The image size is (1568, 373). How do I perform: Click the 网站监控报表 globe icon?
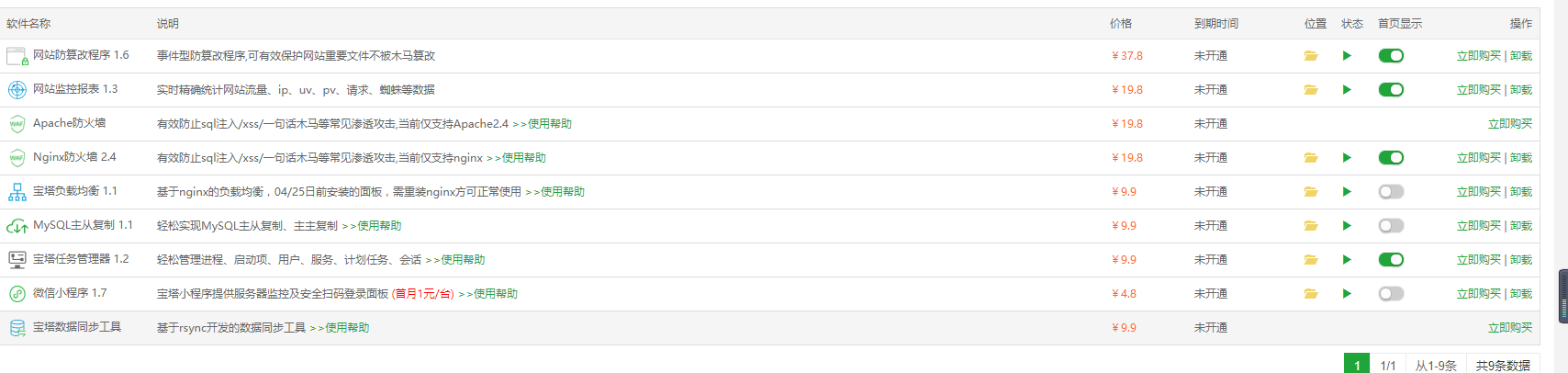[17, 90]
